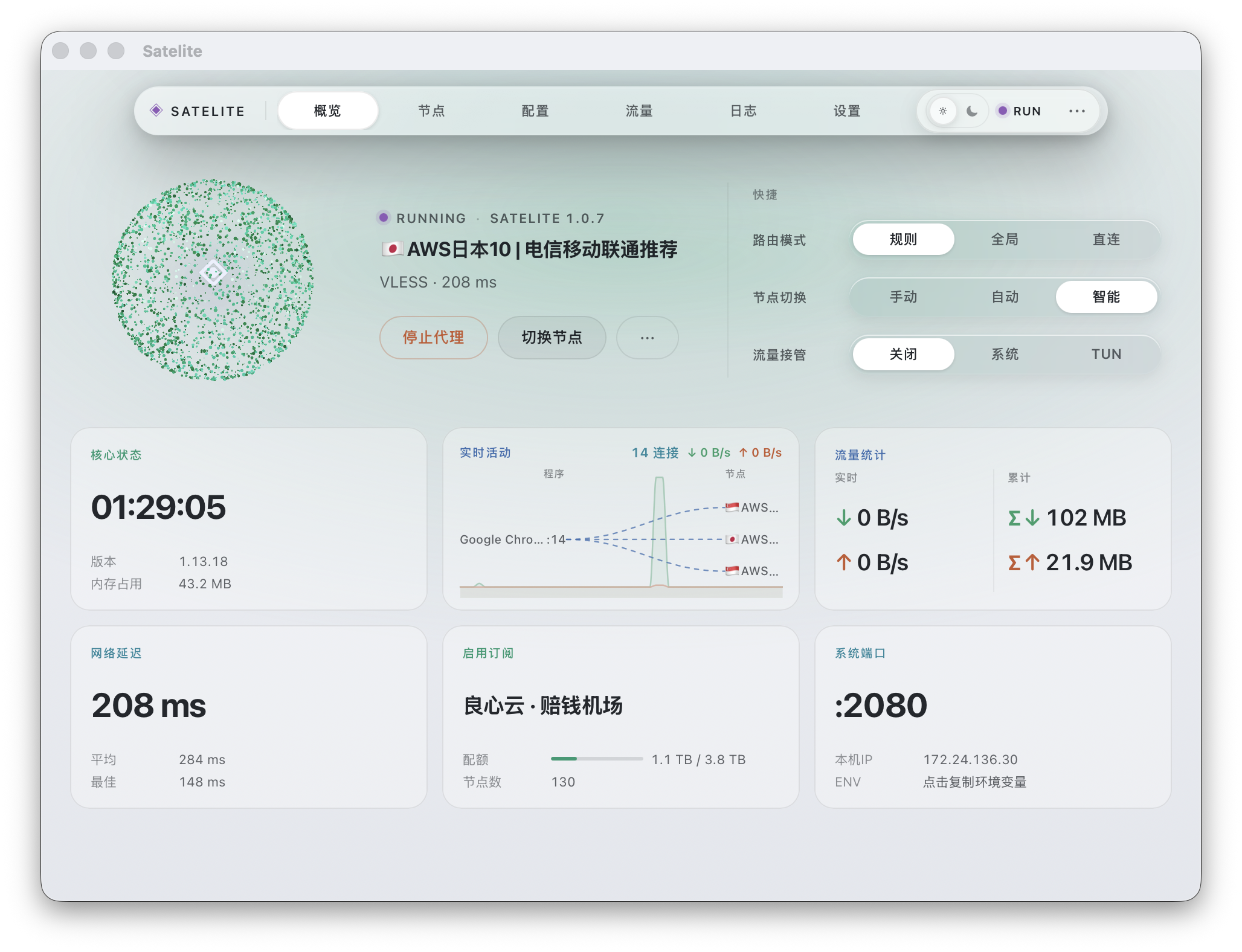
Task: Set routing mode to 直连
Action: 1106,239
